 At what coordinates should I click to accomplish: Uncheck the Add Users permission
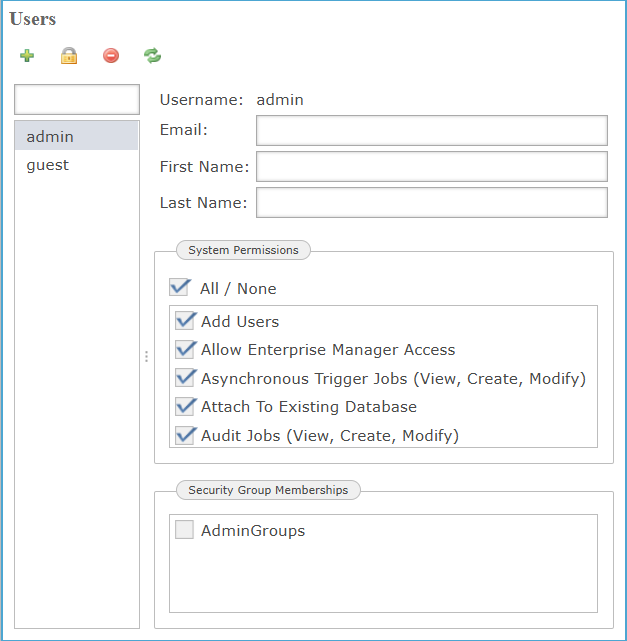point(185,321)
